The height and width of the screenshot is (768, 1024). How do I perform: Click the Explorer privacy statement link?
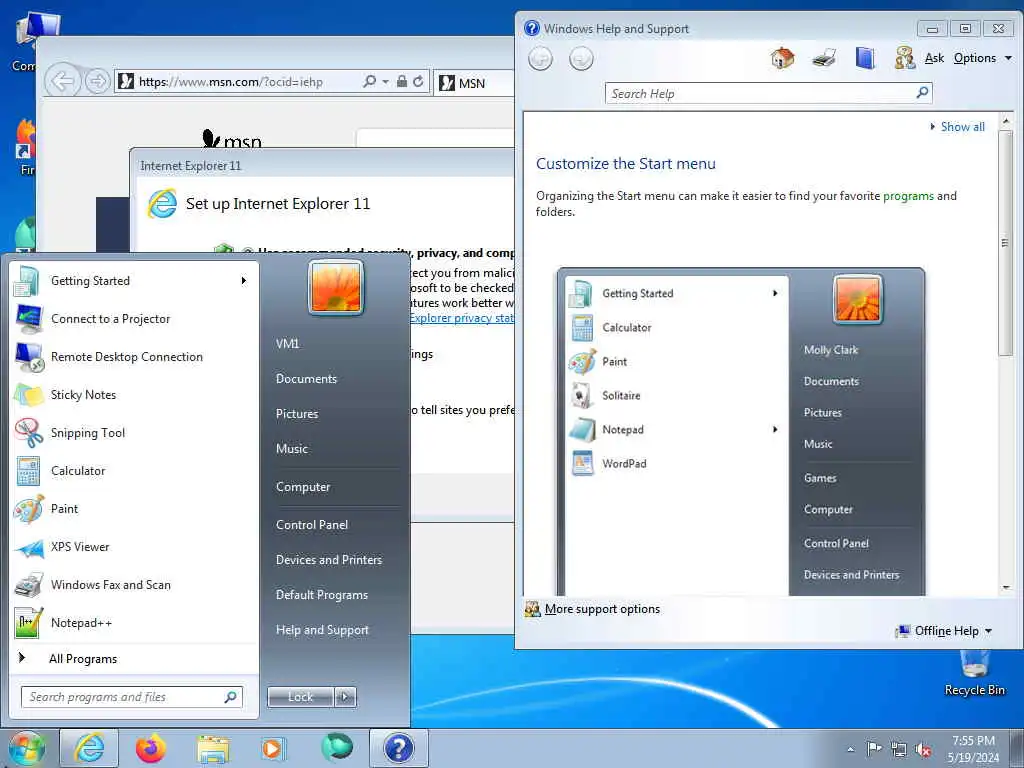click(x=462, y=318)
